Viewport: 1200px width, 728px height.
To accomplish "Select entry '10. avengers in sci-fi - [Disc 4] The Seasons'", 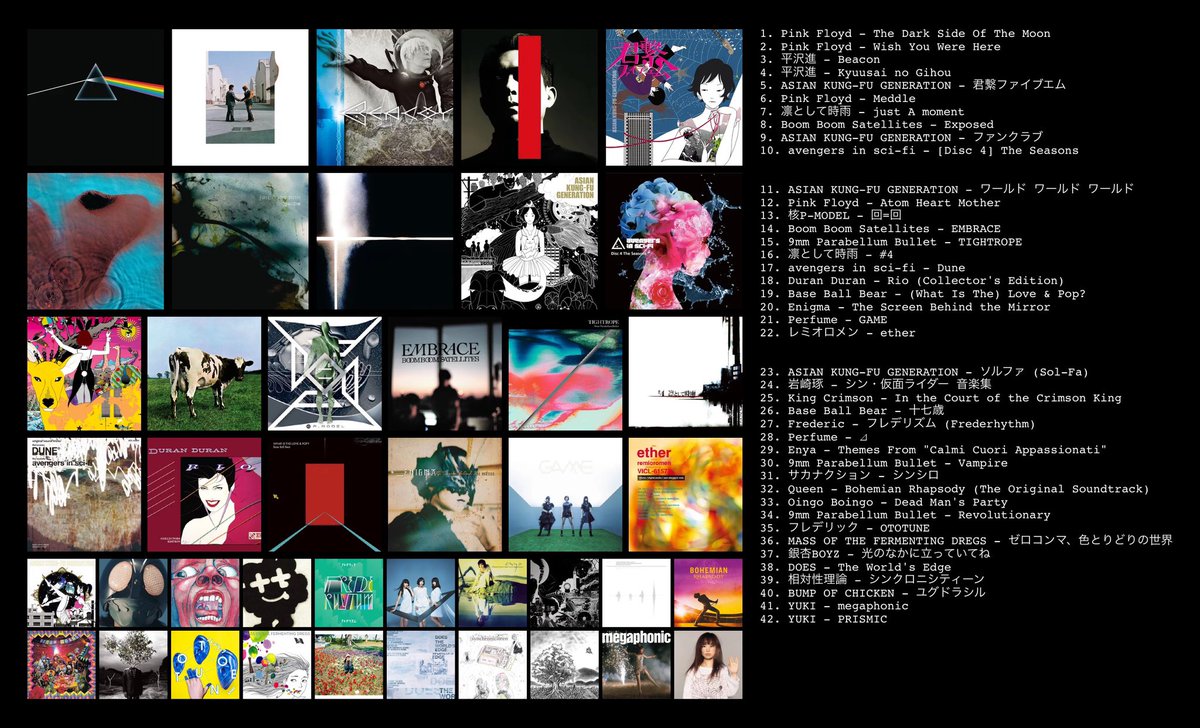I will (x=919, y=150).
